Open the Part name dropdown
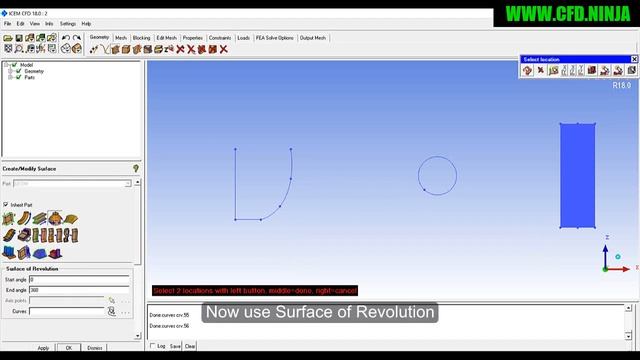This screenshot has width=640, height=360. pyautogui.click(x=127, y=184)
